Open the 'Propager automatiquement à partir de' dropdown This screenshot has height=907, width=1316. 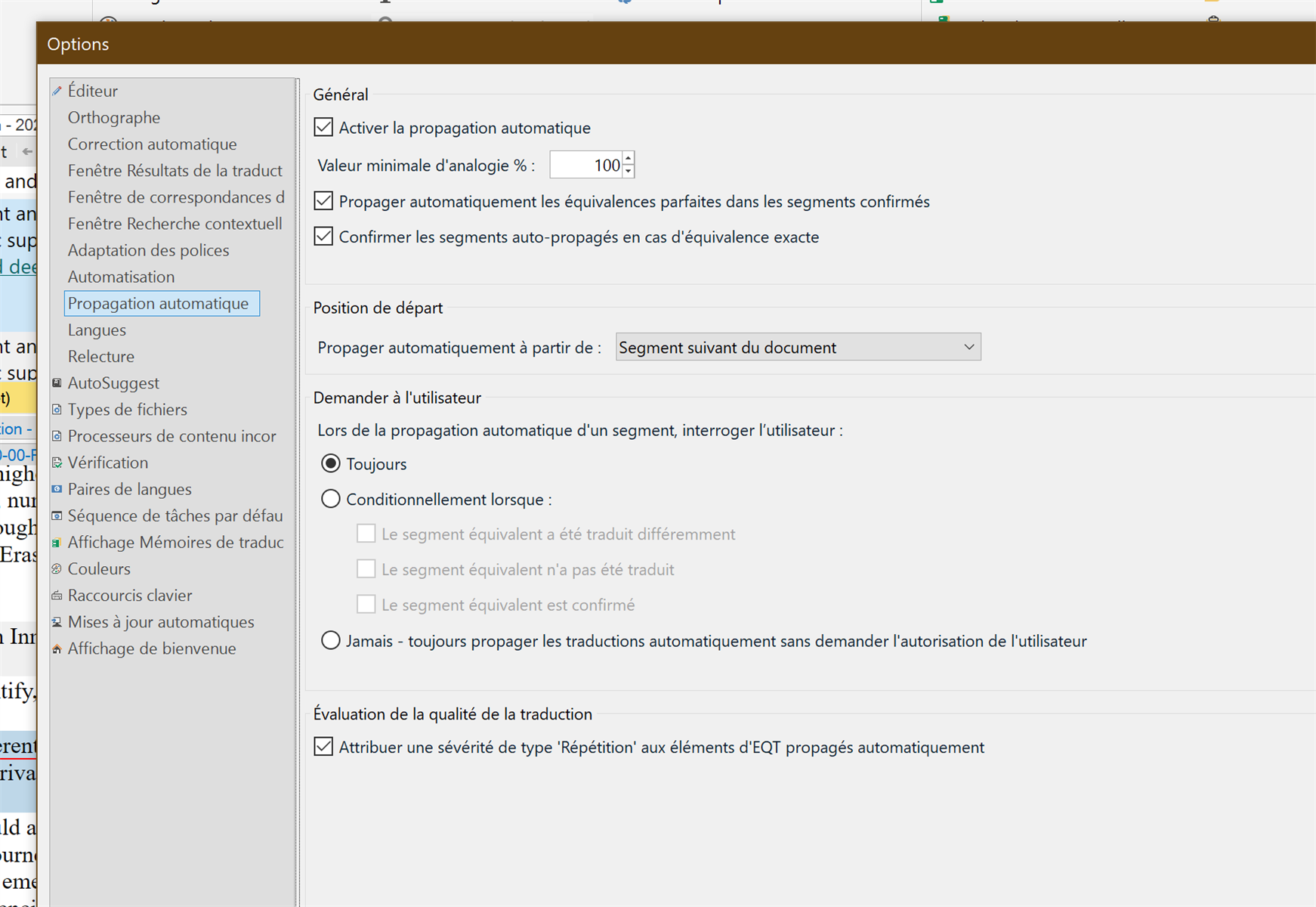970,346
